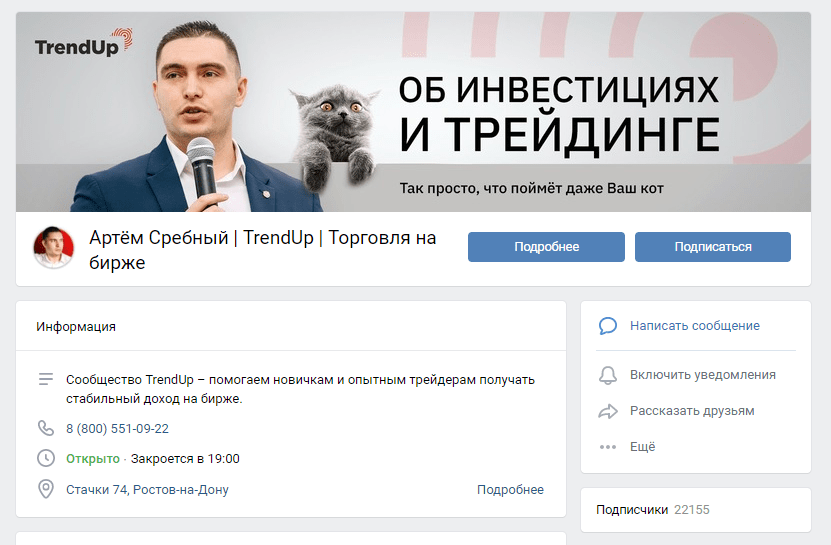The height and width of the screenshot is (545, 831).
Task: Click the message bubble icon
Action: 608,326
